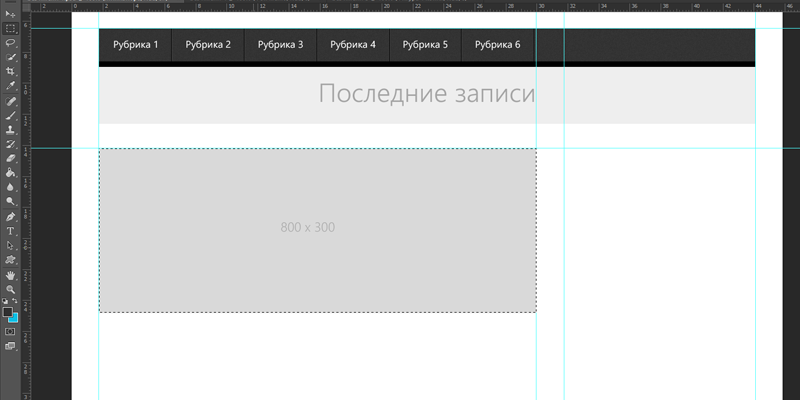Open the screen mode options
Screen dimensions: 800x400
coord(10,346)
